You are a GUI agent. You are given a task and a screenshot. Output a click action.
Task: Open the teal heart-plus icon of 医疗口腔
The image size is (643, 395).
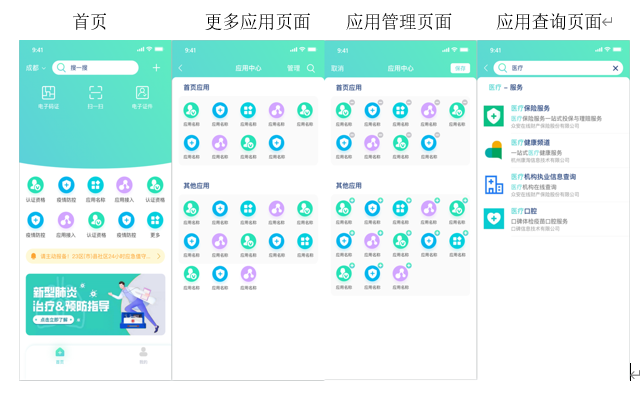(494, 219)
